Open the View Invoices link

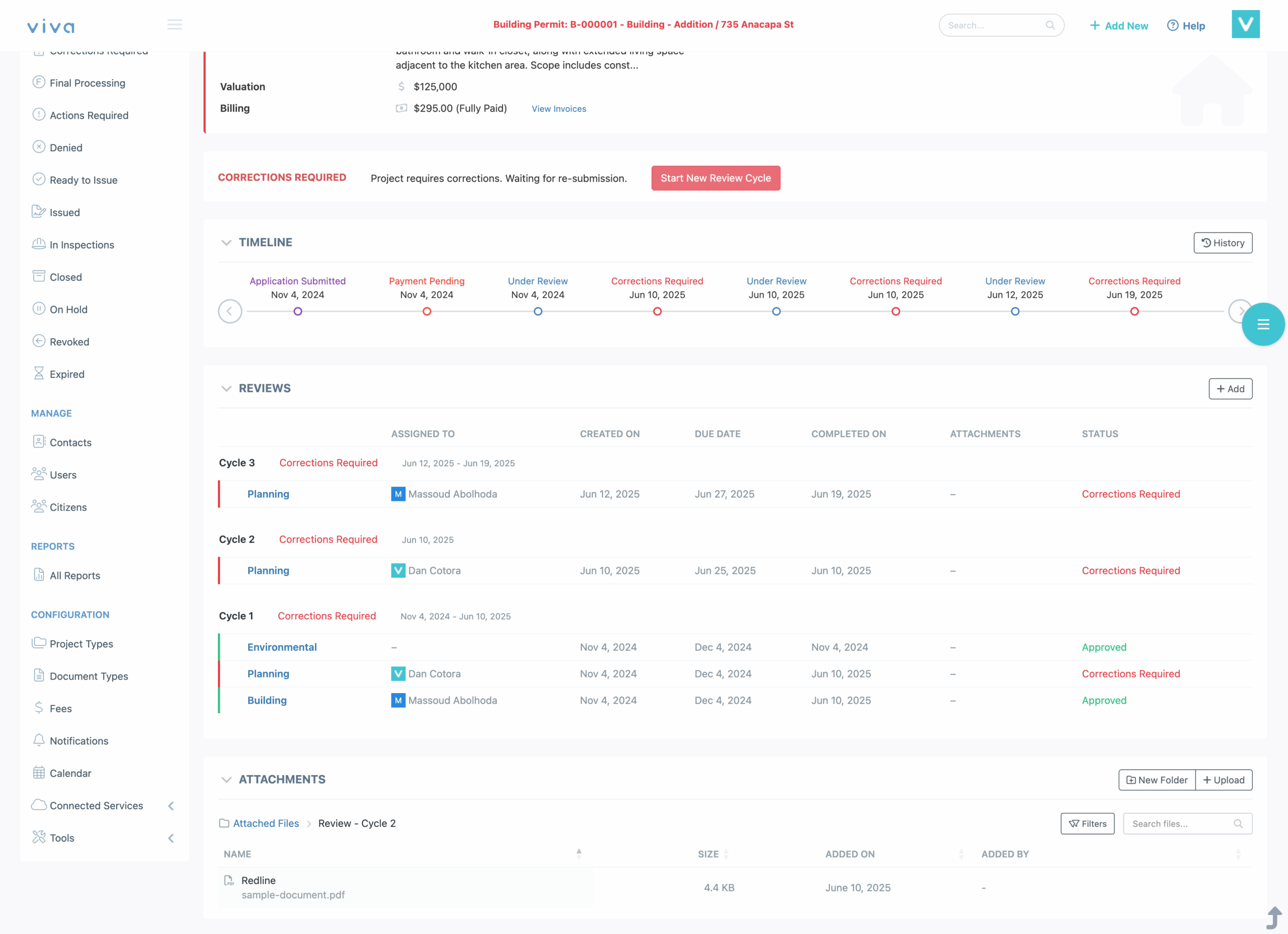pyautogui.click(x=559, y=109)
